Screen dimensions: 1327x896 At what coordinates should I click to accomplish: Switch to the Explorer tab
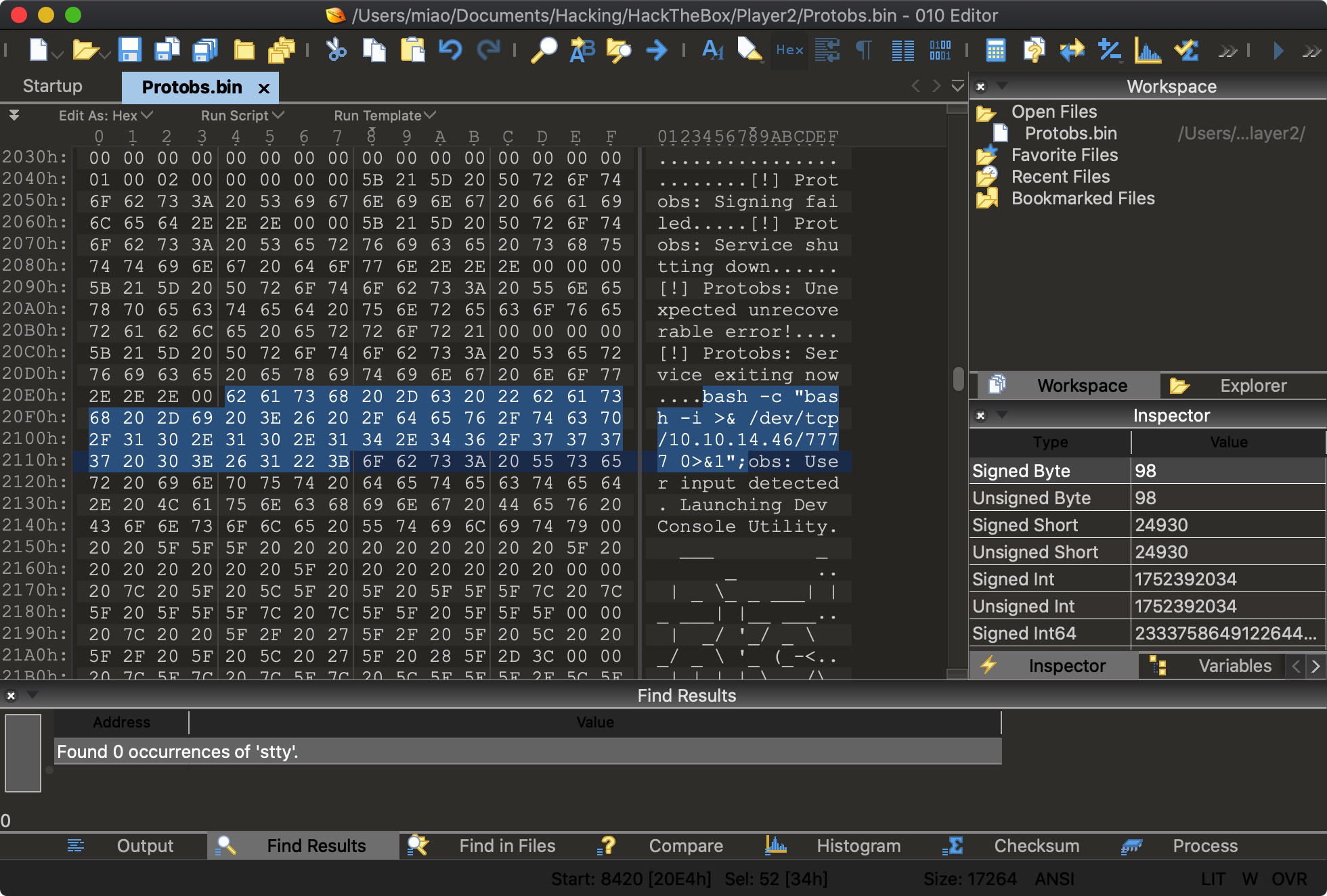[1253, 386]
